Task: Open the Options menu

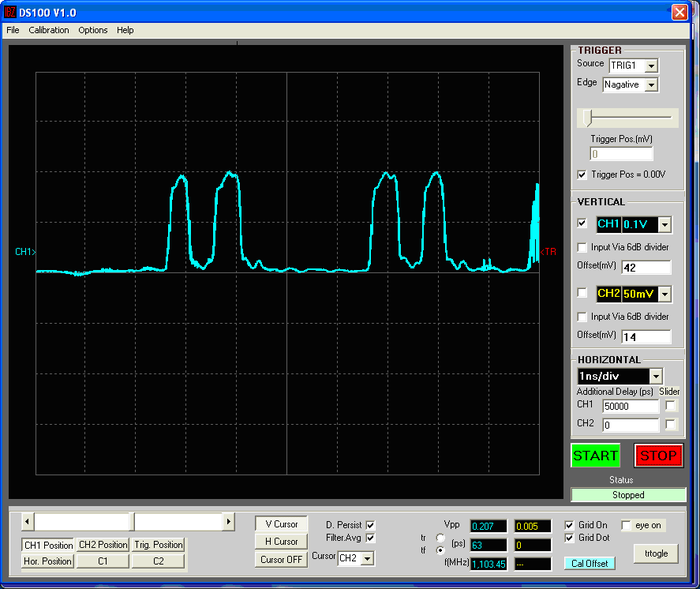Action: (x=93, y=30)
